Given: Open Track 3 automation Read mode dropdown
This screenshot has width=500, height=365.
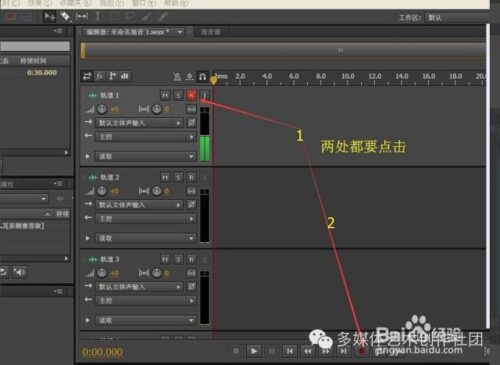Looking at the screenshot, I should (x=146, y=320).
